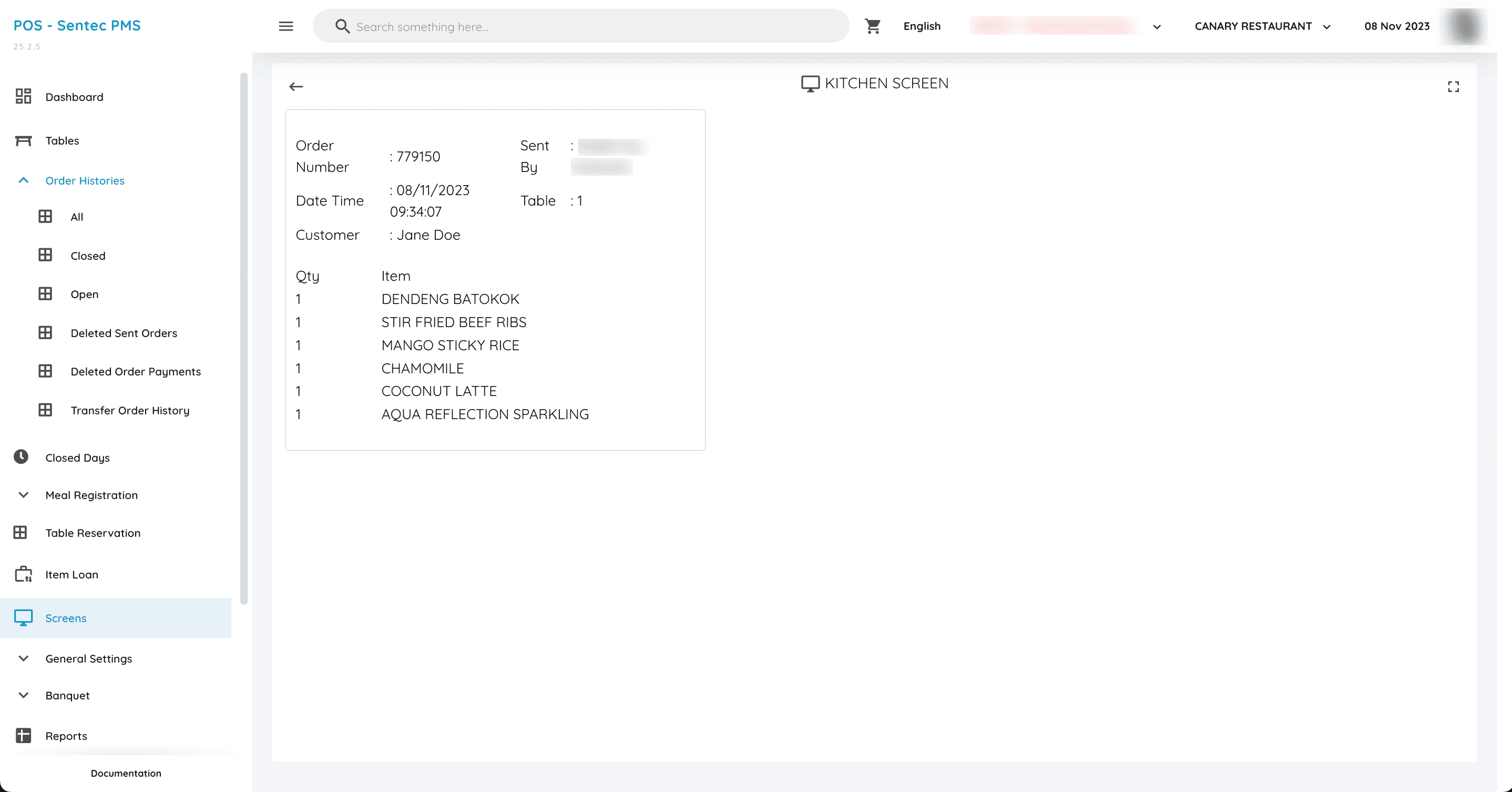The height and width of the screenshot is (792, 1512).
Task: Open the hamburger menu icon
Action: (286, 26)
